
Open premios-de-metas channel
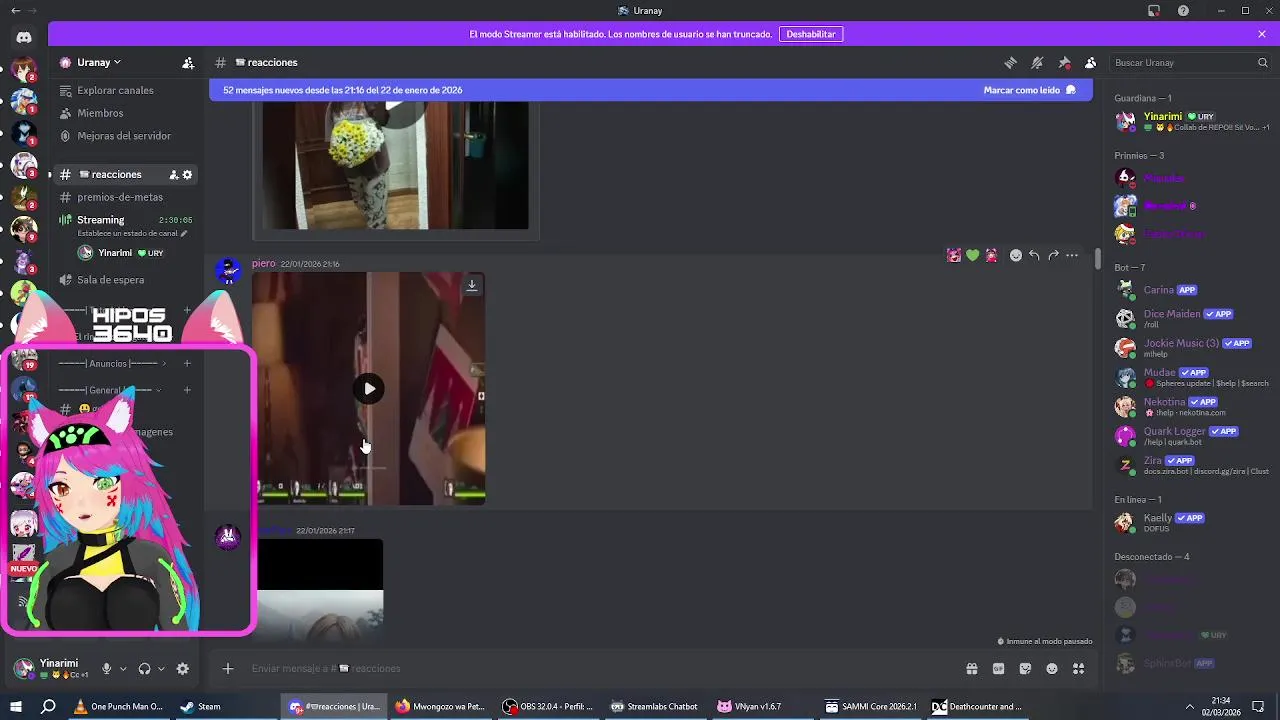click(120, 197)
